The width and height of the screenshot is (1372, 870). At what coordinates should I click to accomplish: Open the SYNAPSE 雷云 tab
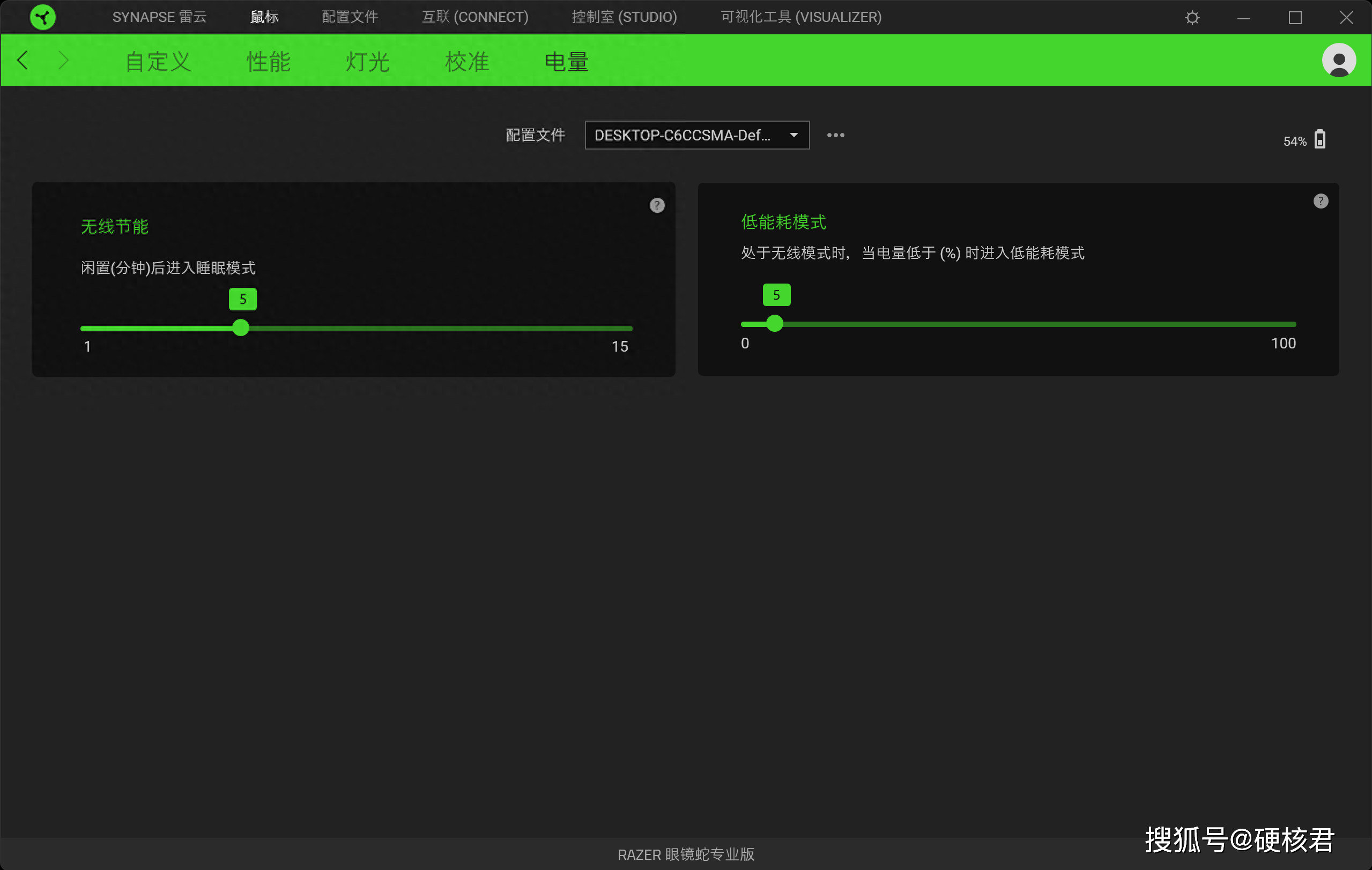click(x=160, y=17)
